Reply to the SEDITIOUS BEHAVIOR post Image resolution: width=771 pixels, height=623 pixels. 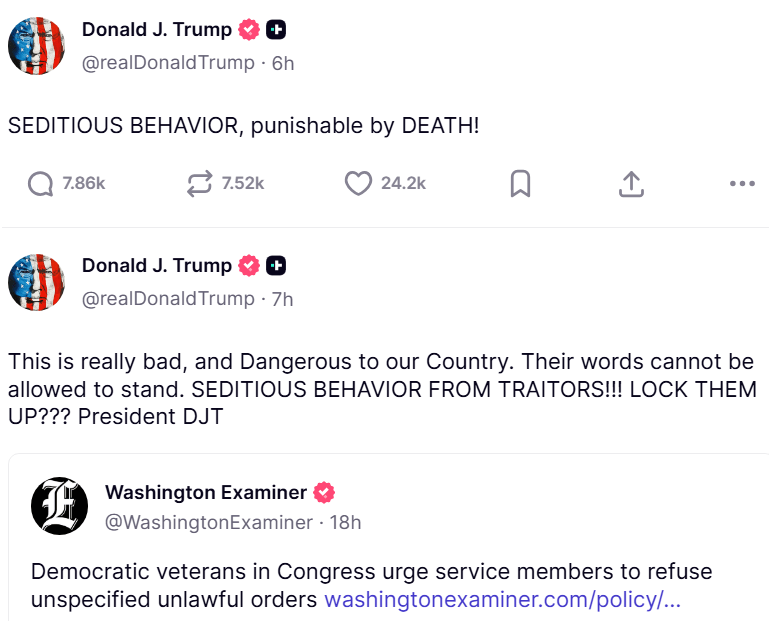[40, 184]
